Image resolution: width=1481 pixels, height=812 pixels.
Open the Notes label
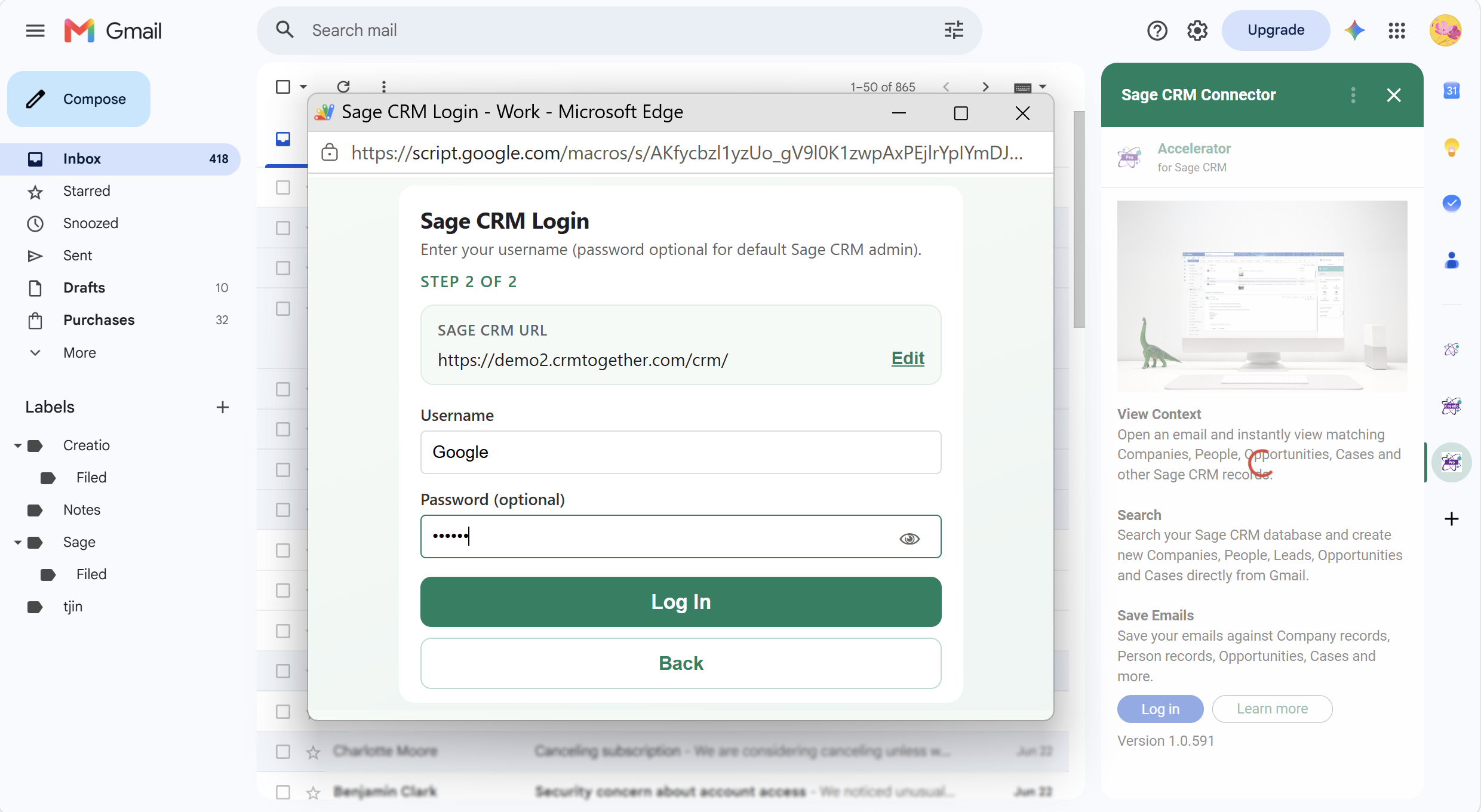pos(82,510)
